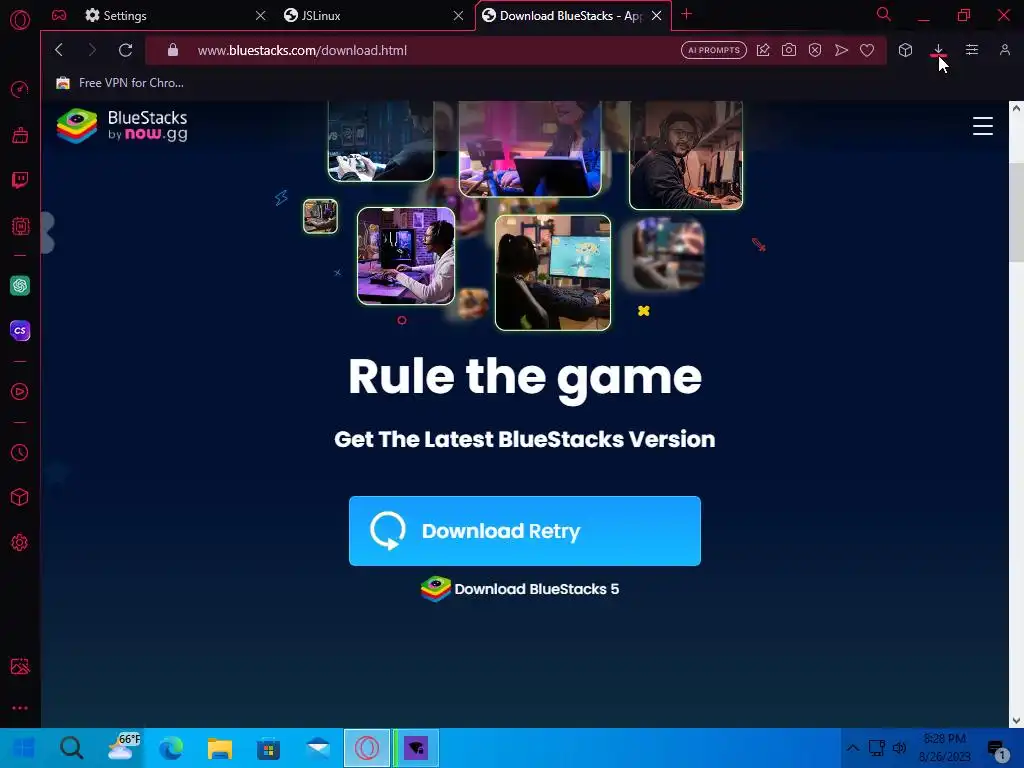Open a new tab with plus
The image size is (1024, 768).
click(x=686, y=14)
